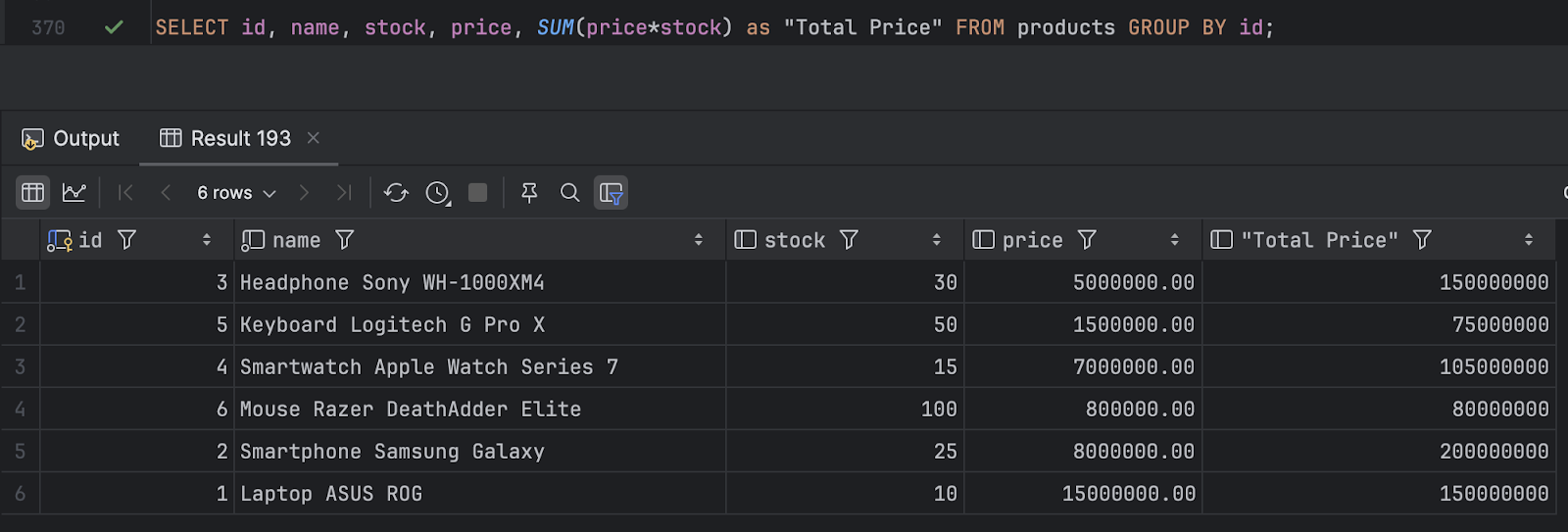Open the Output tab

click(71, 138)
